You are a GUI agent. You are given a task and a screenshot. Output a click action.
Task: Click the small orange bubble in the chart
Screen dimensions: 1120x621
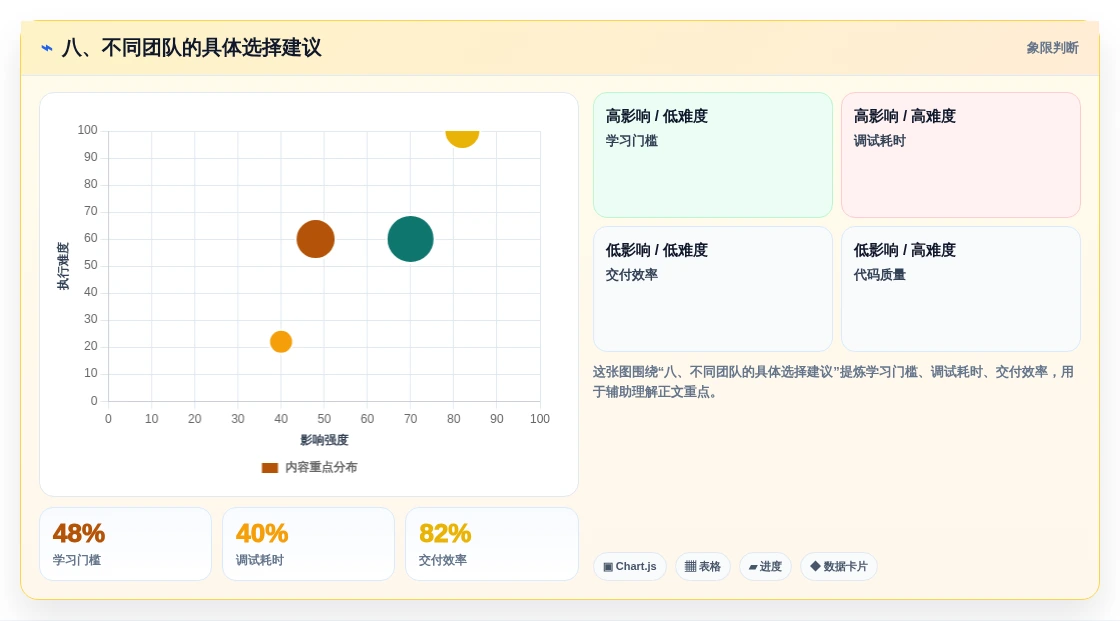coord(281,342)
